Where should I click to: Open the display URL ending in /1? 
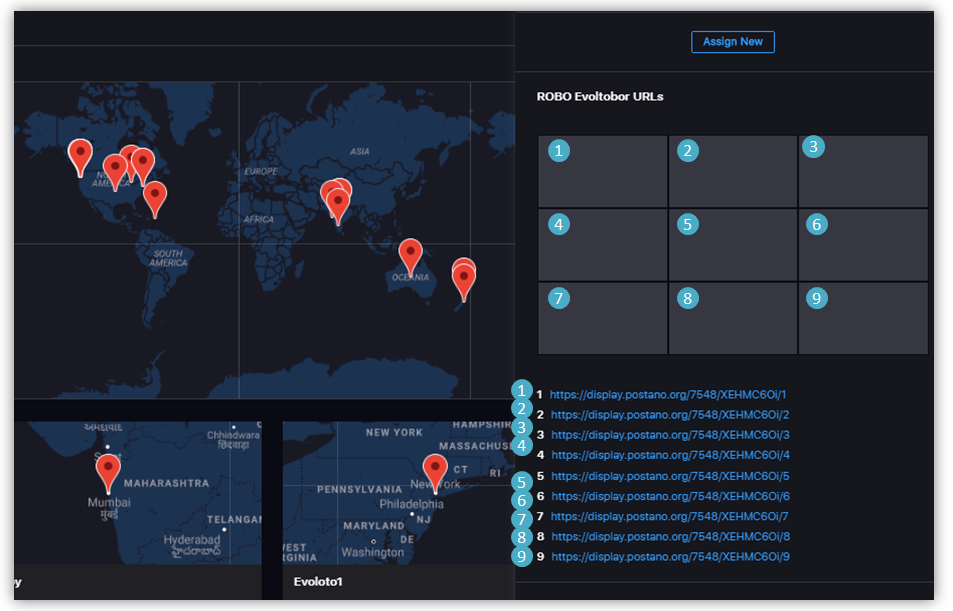click(x=668, y=395)
